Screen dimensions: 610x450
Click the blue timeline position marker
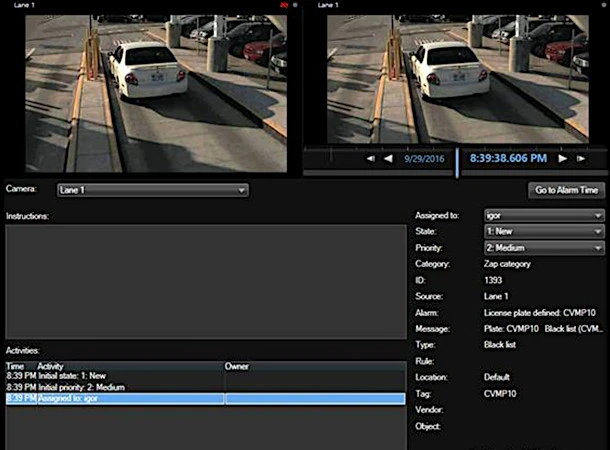(457, 162)
